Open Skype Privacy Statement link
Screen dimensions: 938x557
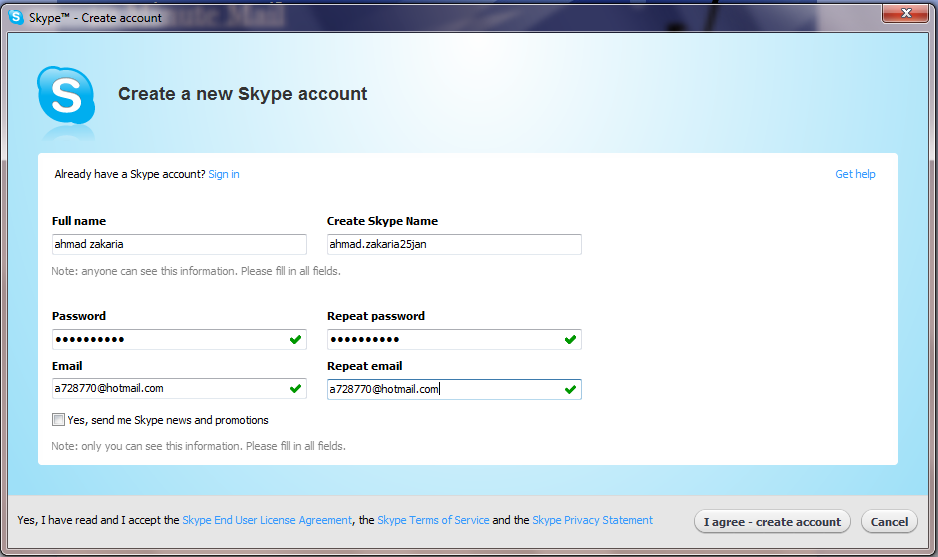tap(592, 520)
